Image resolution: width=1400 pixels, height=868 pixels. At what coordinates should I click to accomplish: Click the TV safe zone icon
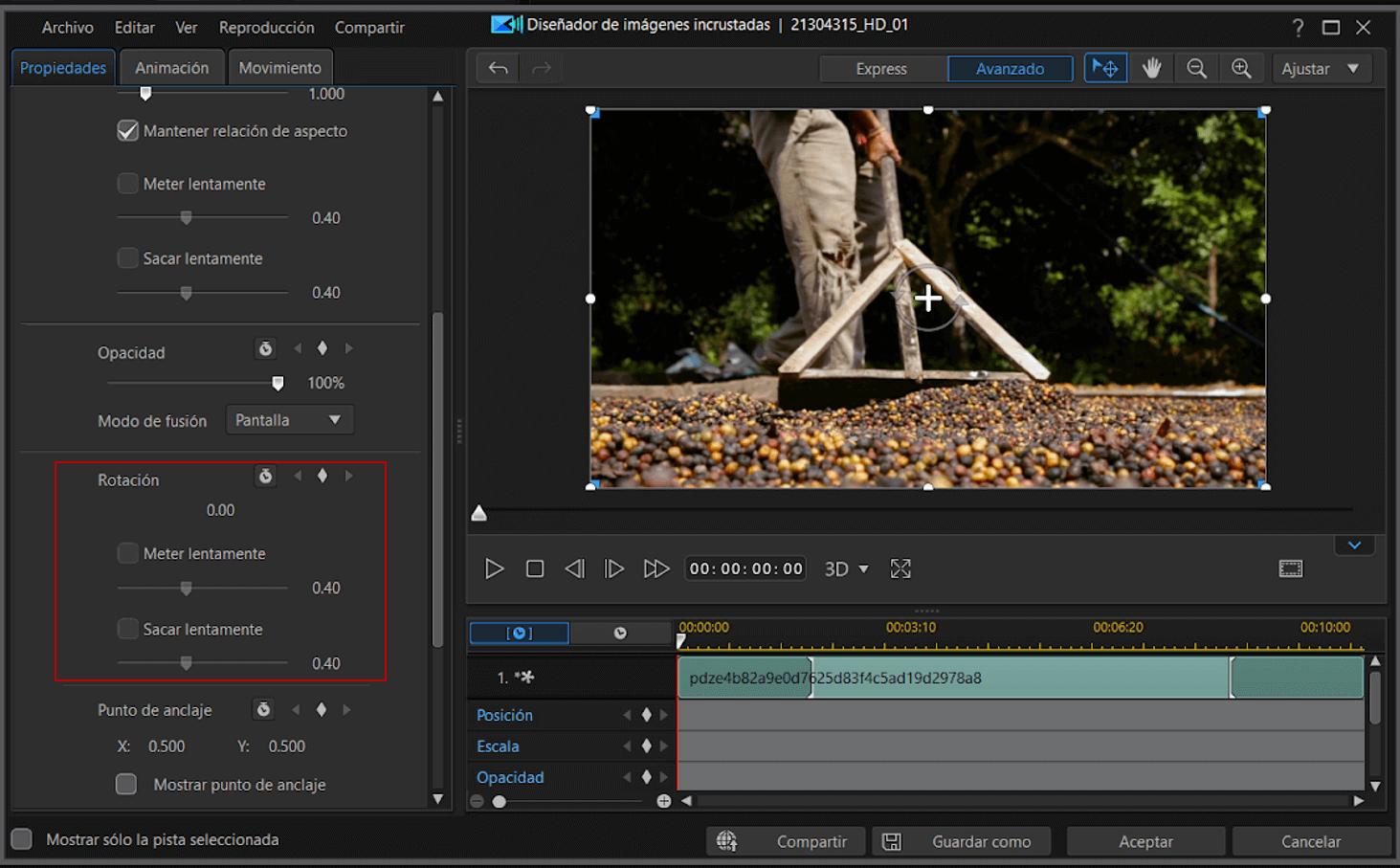click(x=1290, y=568)
